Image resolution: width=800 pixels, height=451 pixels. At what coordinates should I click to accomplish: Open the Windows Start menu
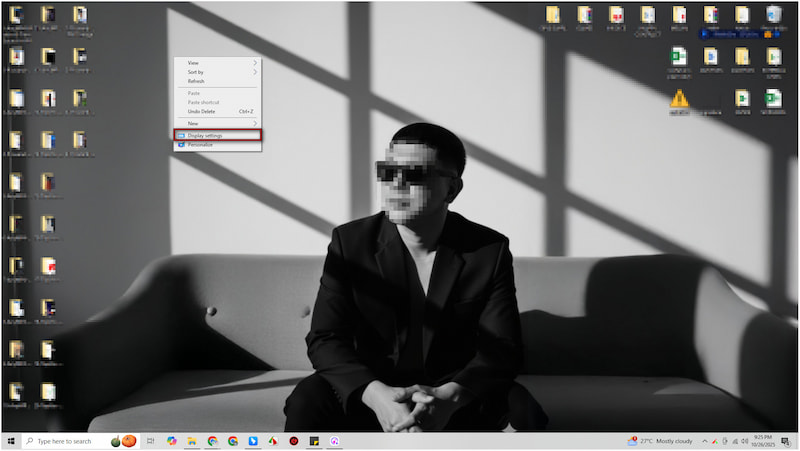pyautogui.click(x=10, y=441)
